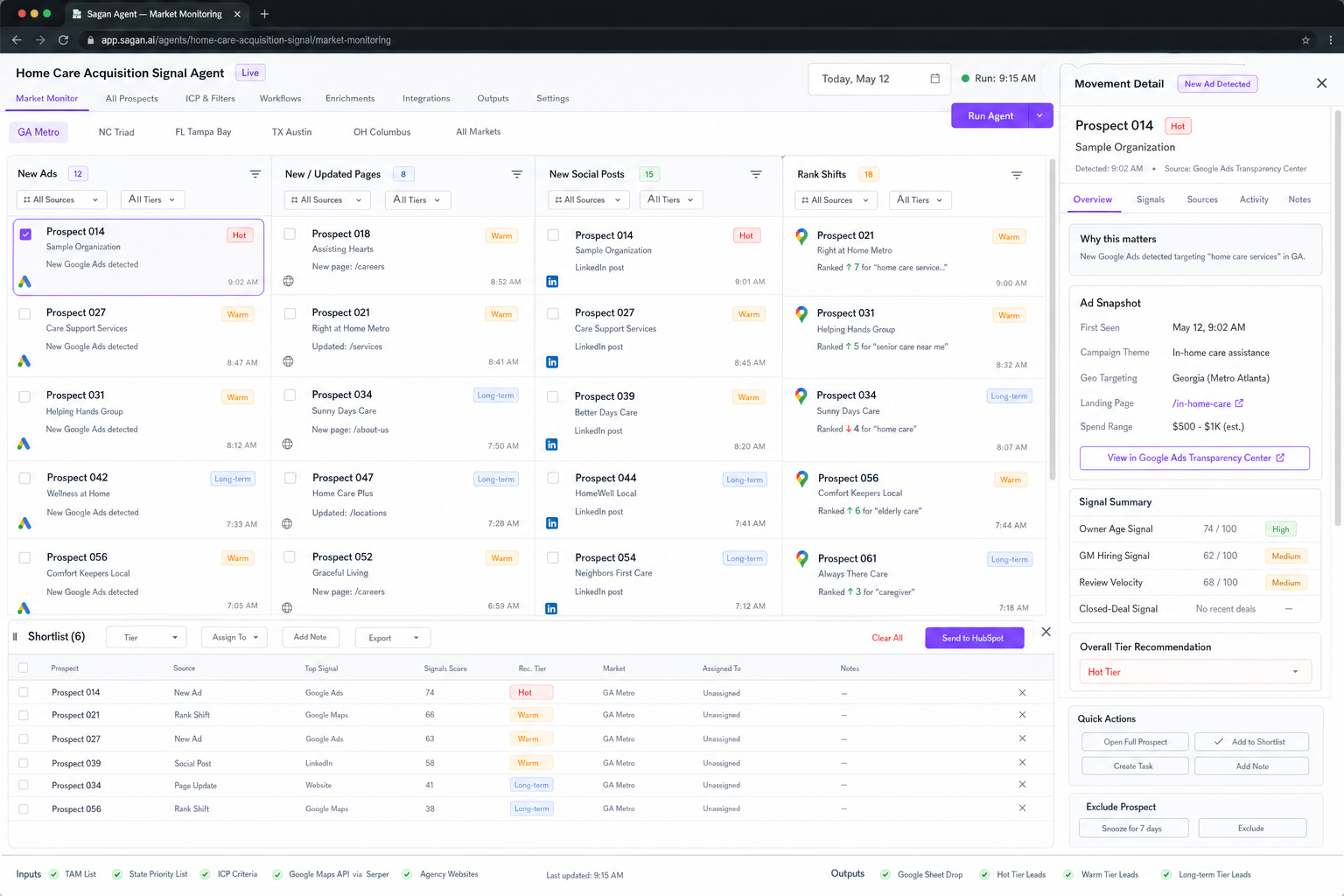The height and width of the screenshot is (896, 1344).
Task: Open the Rank Shifts column filter icon
Action: pos(1017,175)
